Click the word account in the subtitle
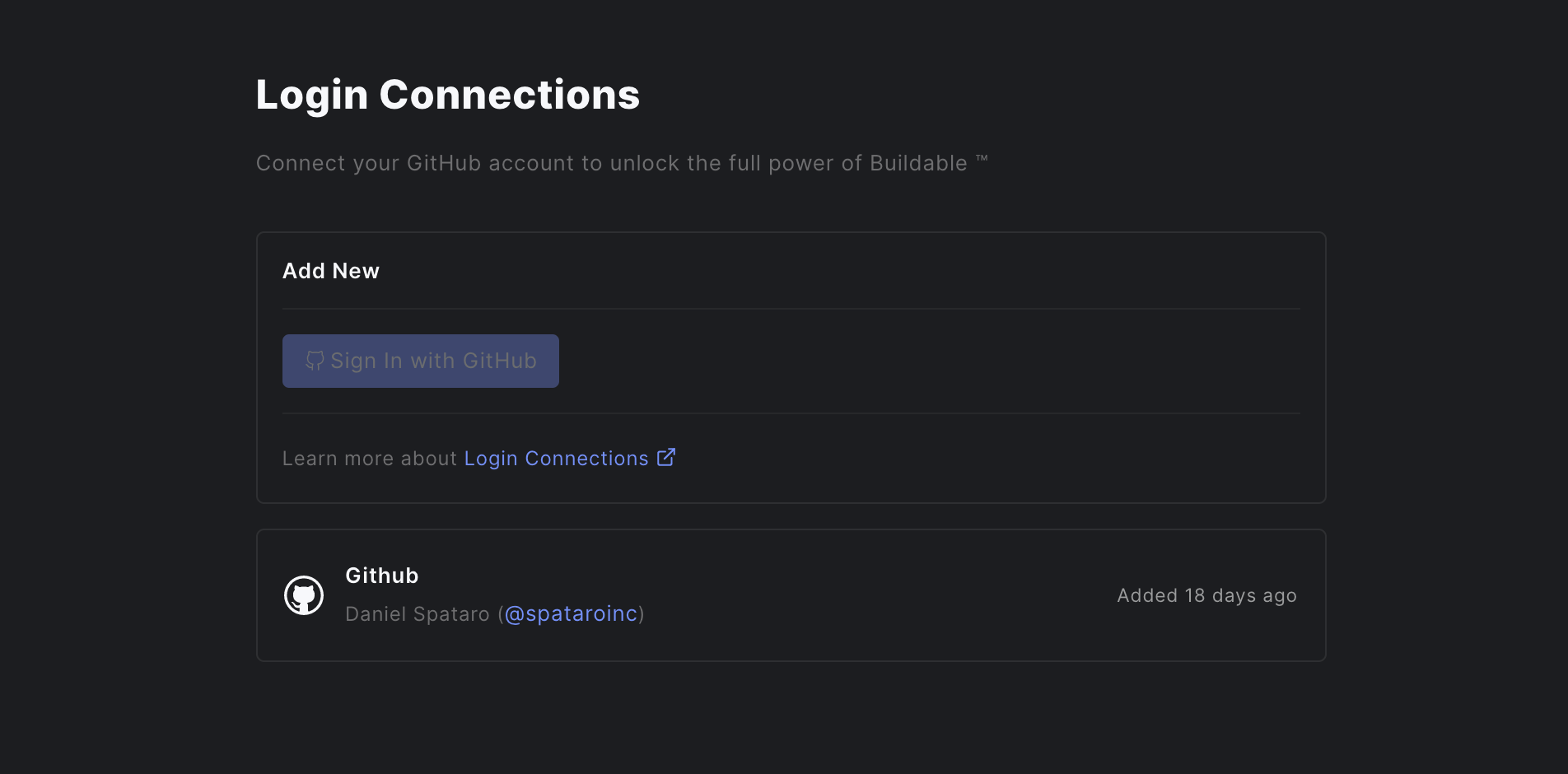This screenshot has width=1568, height=774. (x=532, y=163)
